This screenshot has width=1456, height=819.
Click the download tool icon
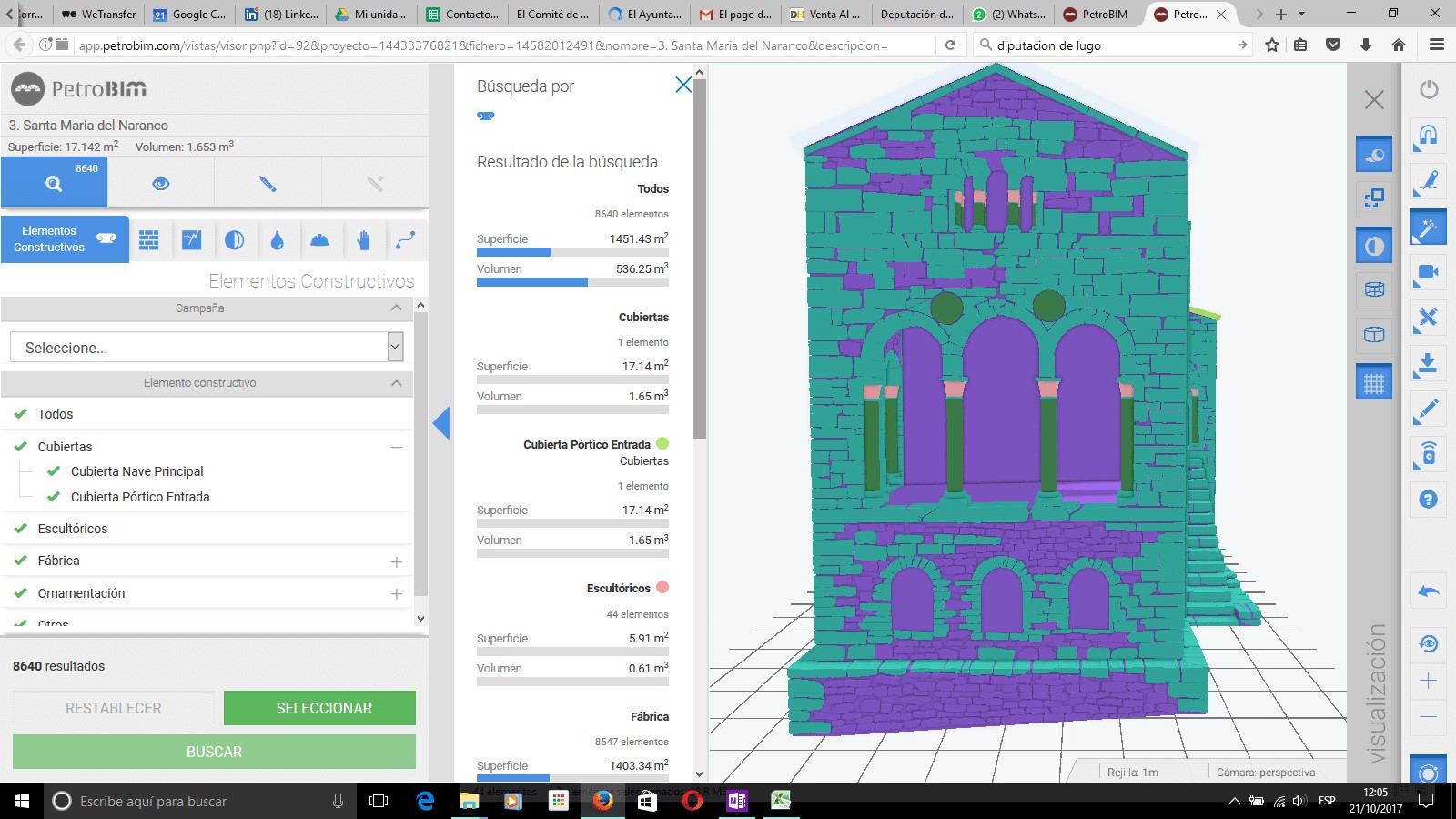(x=1428, y=364)
